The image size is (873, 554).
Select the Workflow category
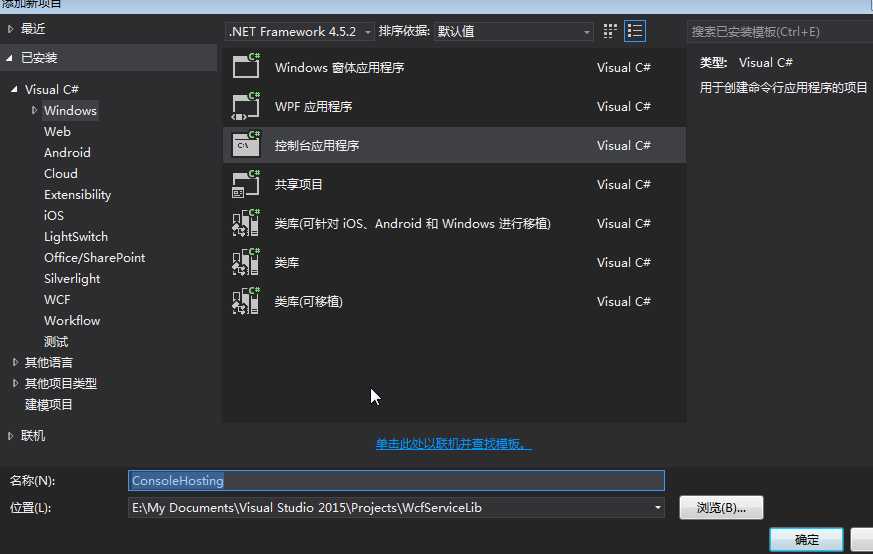click(72, 321)
